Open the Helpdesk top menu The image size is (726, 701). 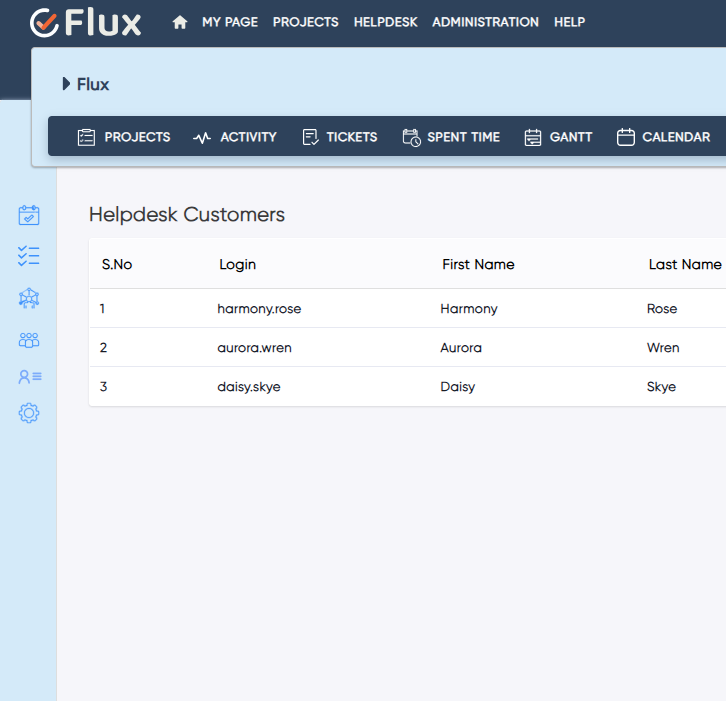point(385,22)
